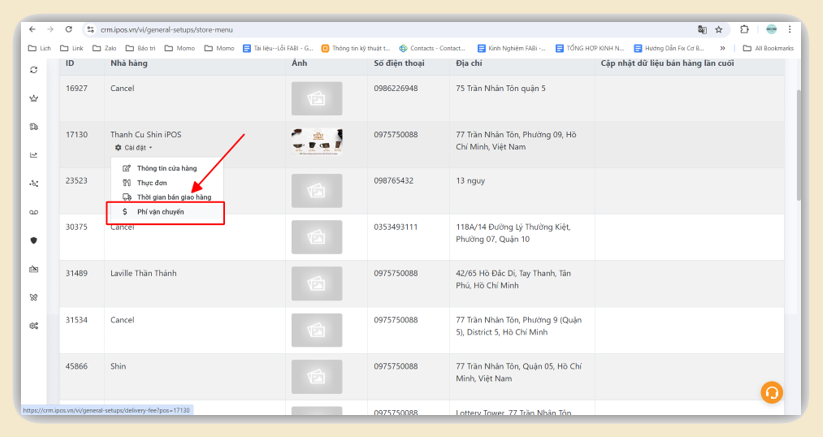Choose Thông tin cửa hàng from menu
The image size is (823, 437).
pyautogui.click(x=165, y=168)
